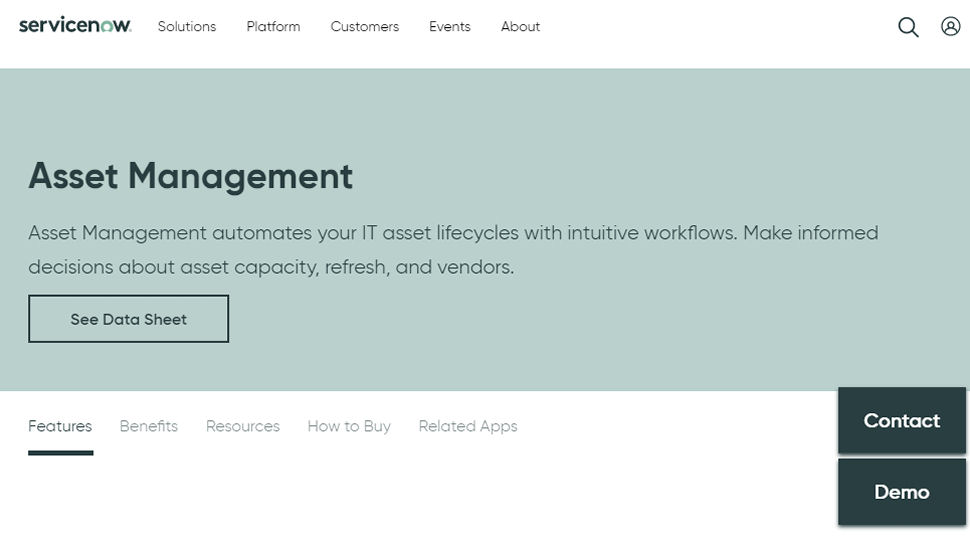Open the Customers menu
Screen dimensions: 970x545
tap(364, 27)
